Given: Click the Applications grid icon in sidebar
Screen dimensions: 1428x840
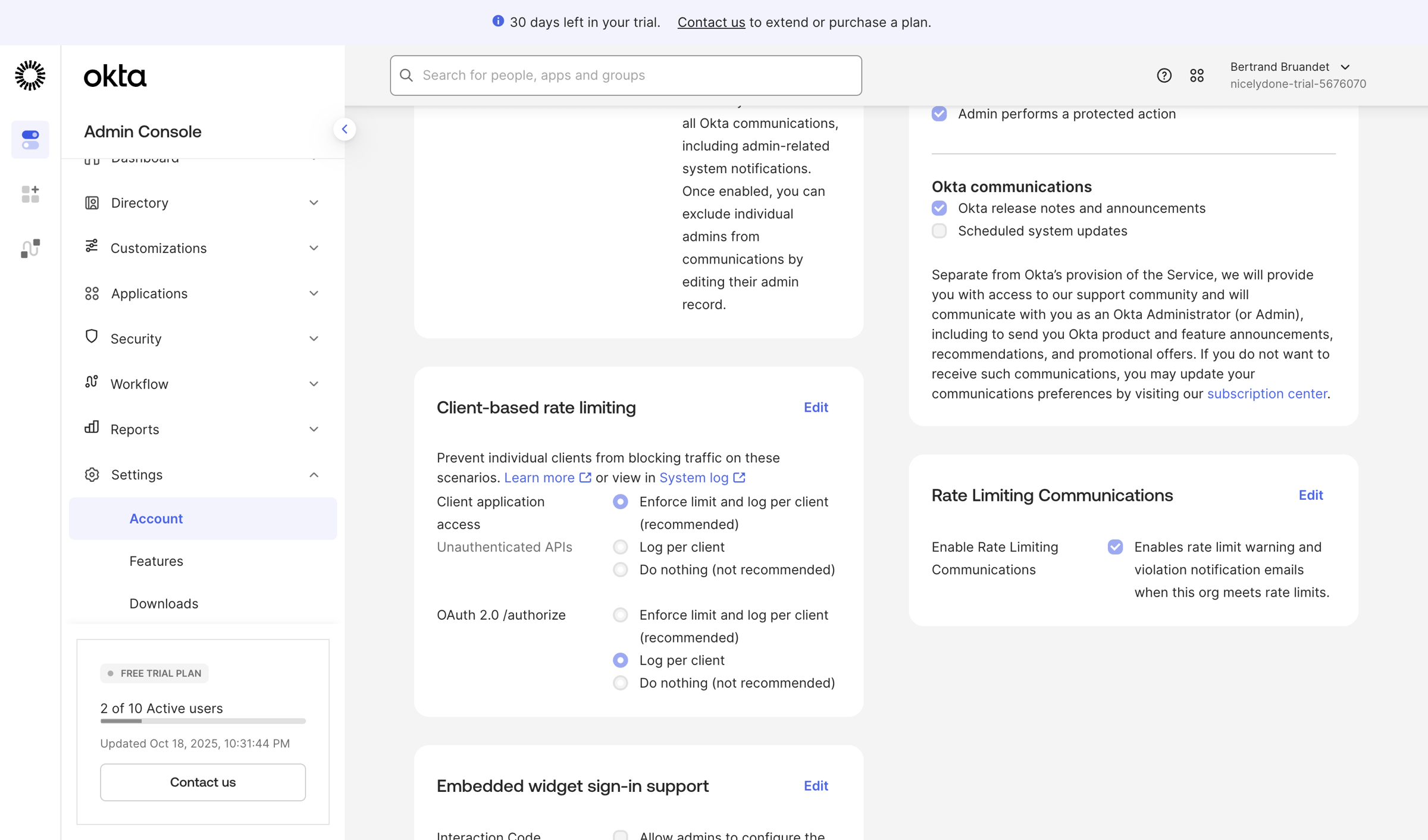Looking at the screenshot, I should coord(92,293).
